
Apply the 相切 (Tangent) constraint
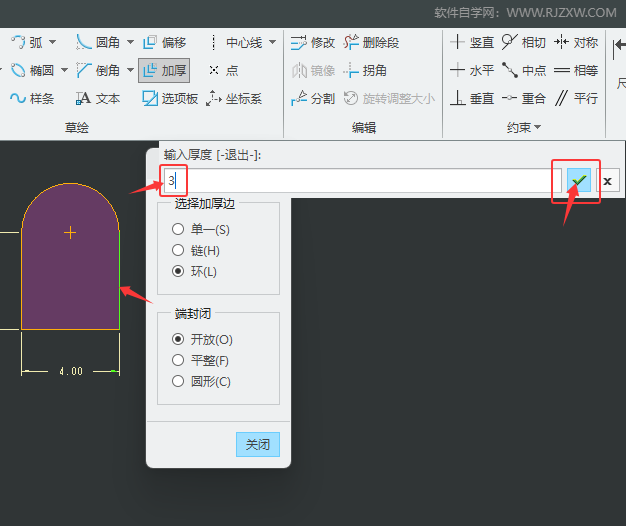[x=523, y=42]
